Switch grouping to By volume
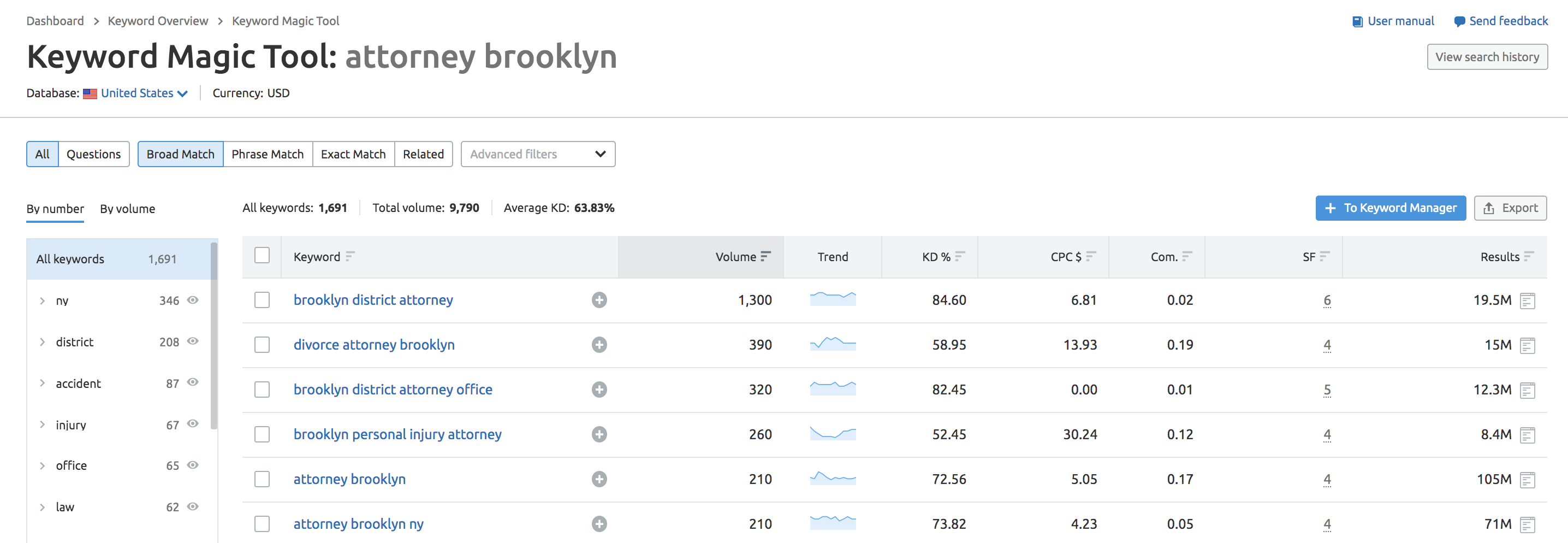The image size is (1568, 543). point(127,209)
